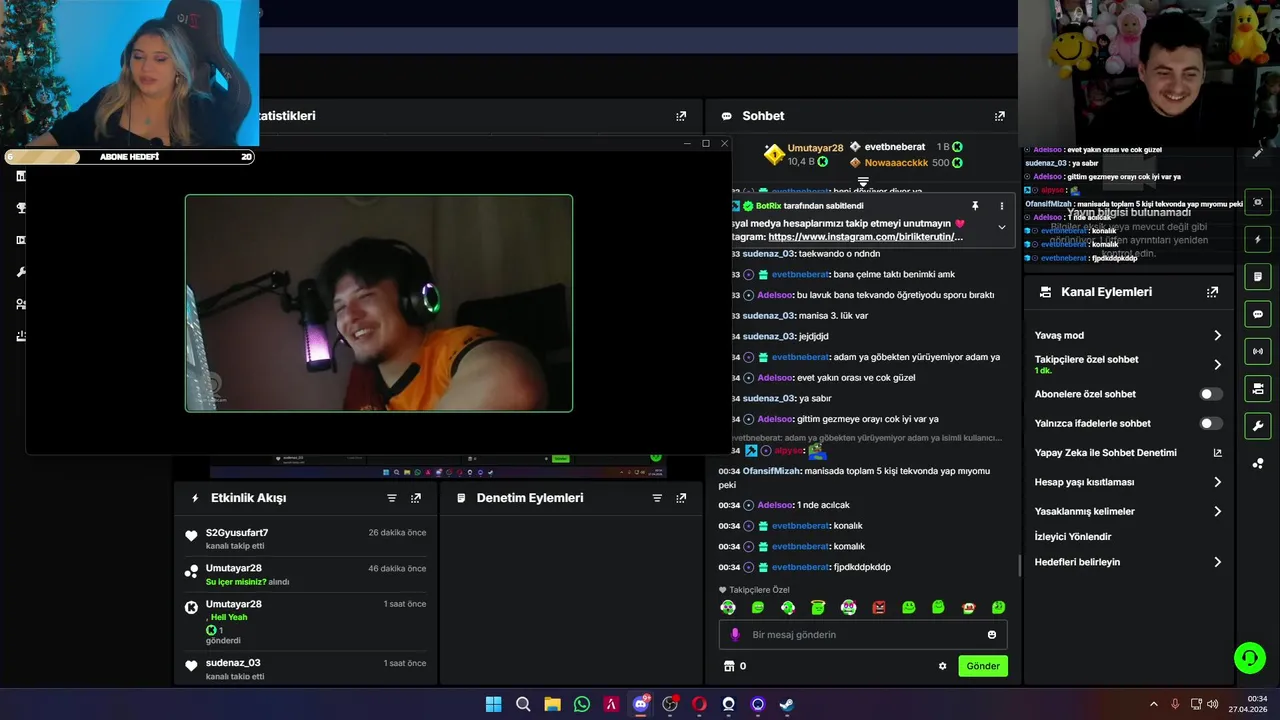Click the purple microphone icon in chat

(x=735, y=635)
